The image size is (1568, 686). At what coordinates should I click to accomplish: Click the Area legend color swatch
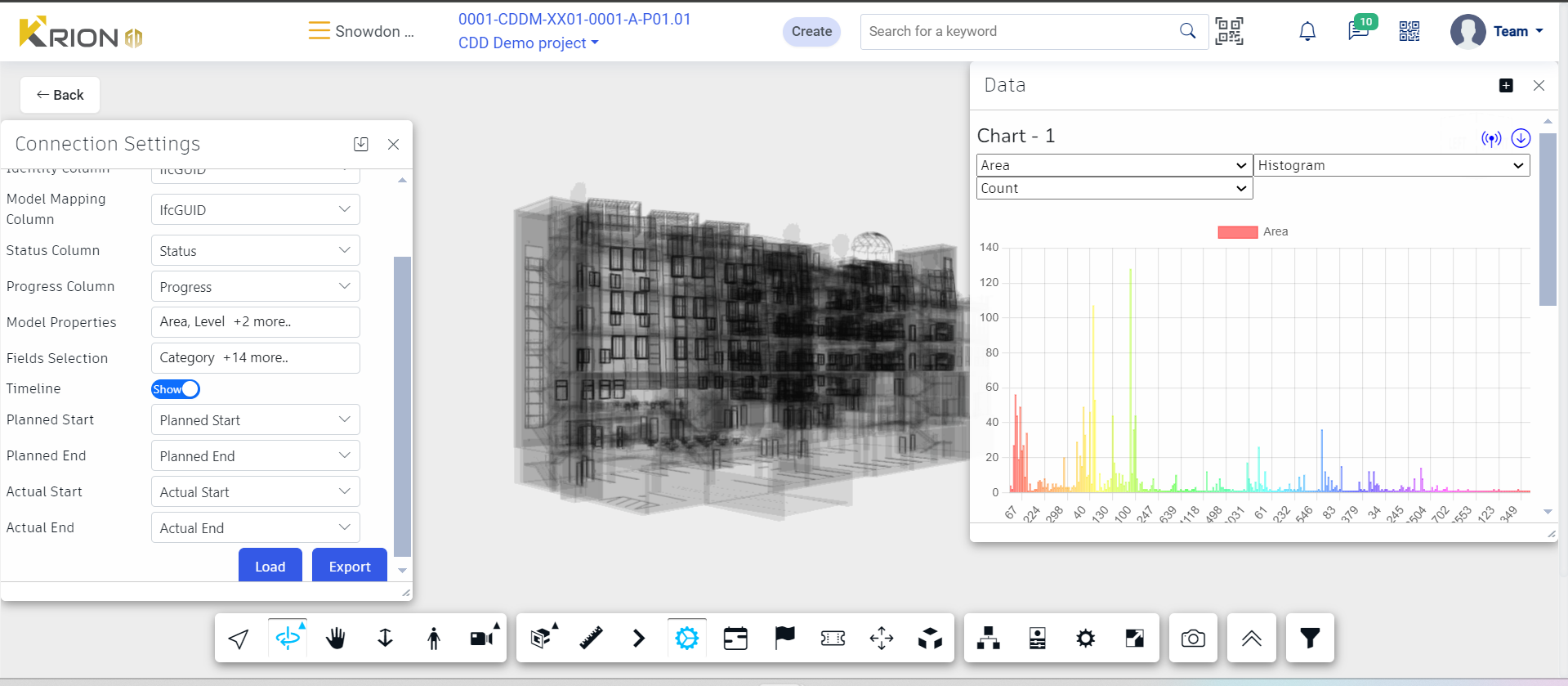click(1237, 232)
